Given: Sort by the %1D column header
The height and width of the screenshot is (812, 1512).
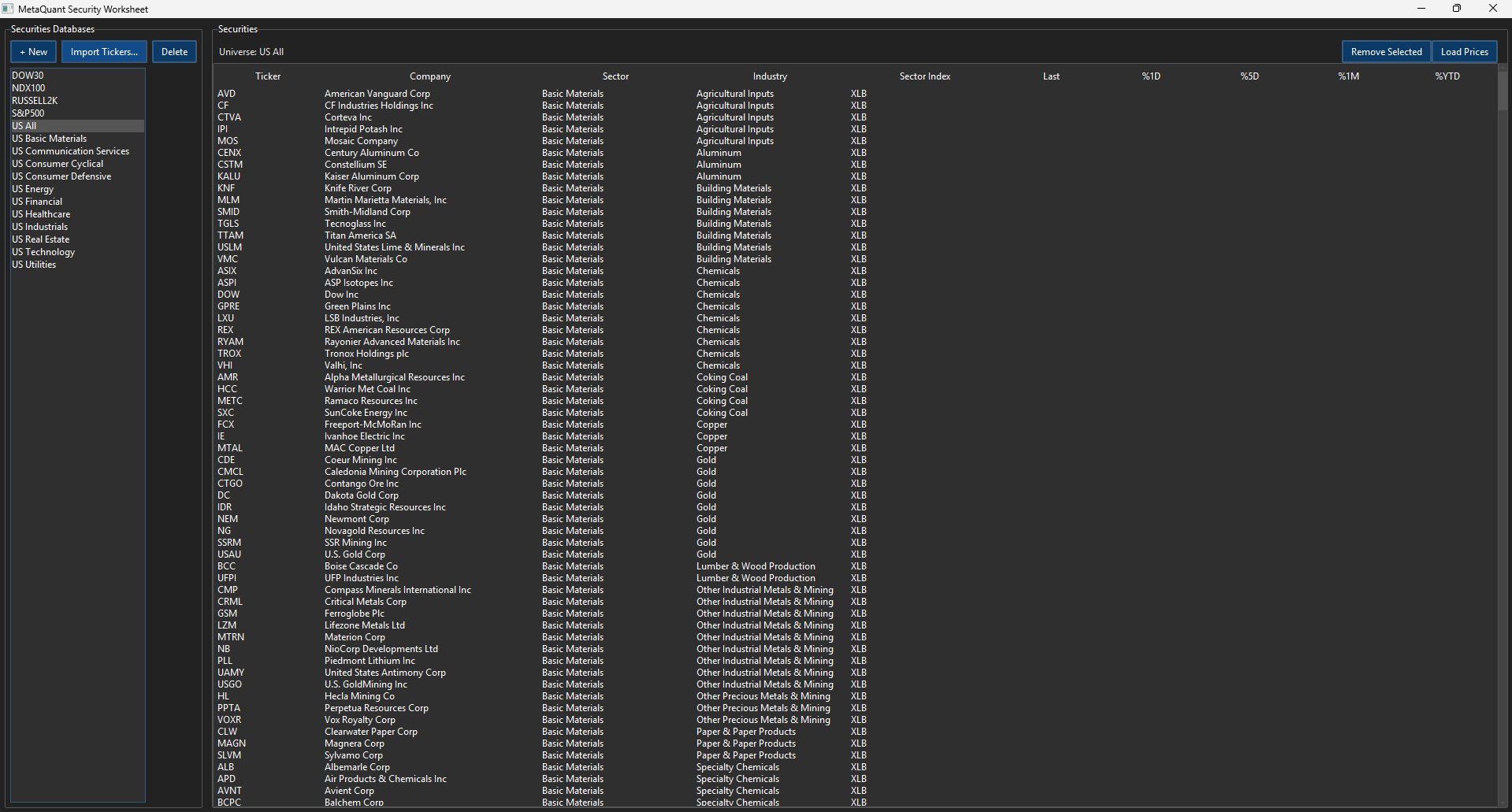Looking at the screenshot, I should pyautogui.click(x=1151, y=76).
